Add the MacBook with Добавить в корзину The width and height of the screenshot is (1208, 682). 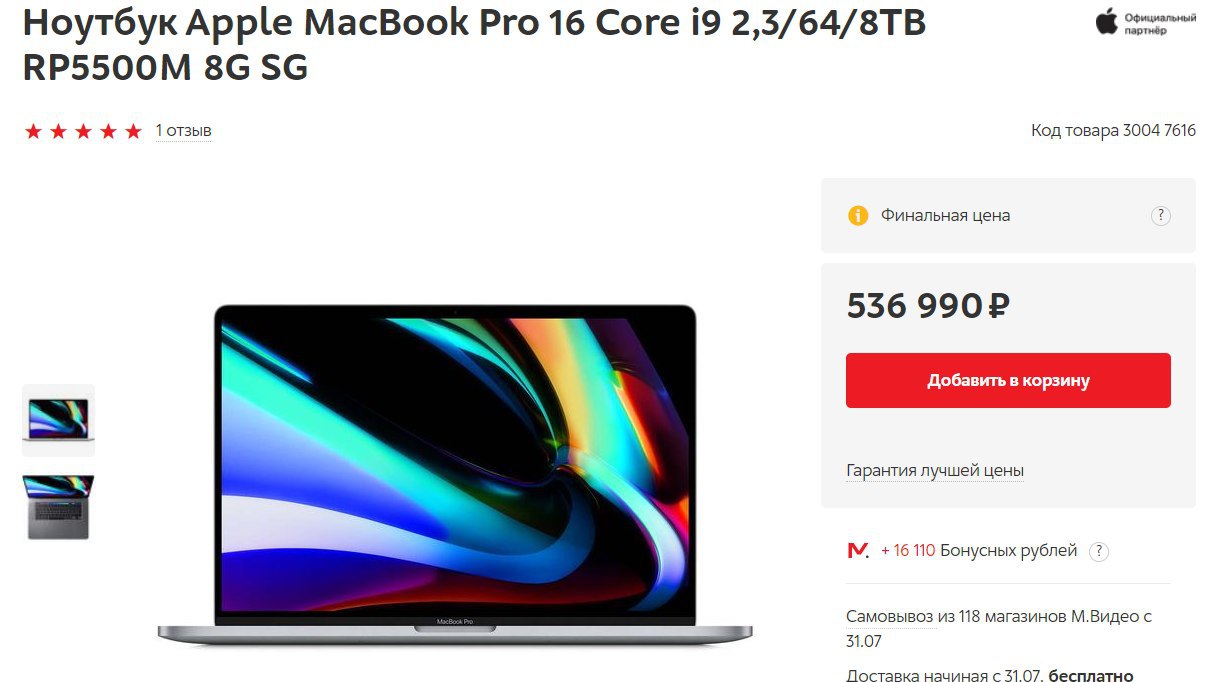click(x=1008, y=380)
